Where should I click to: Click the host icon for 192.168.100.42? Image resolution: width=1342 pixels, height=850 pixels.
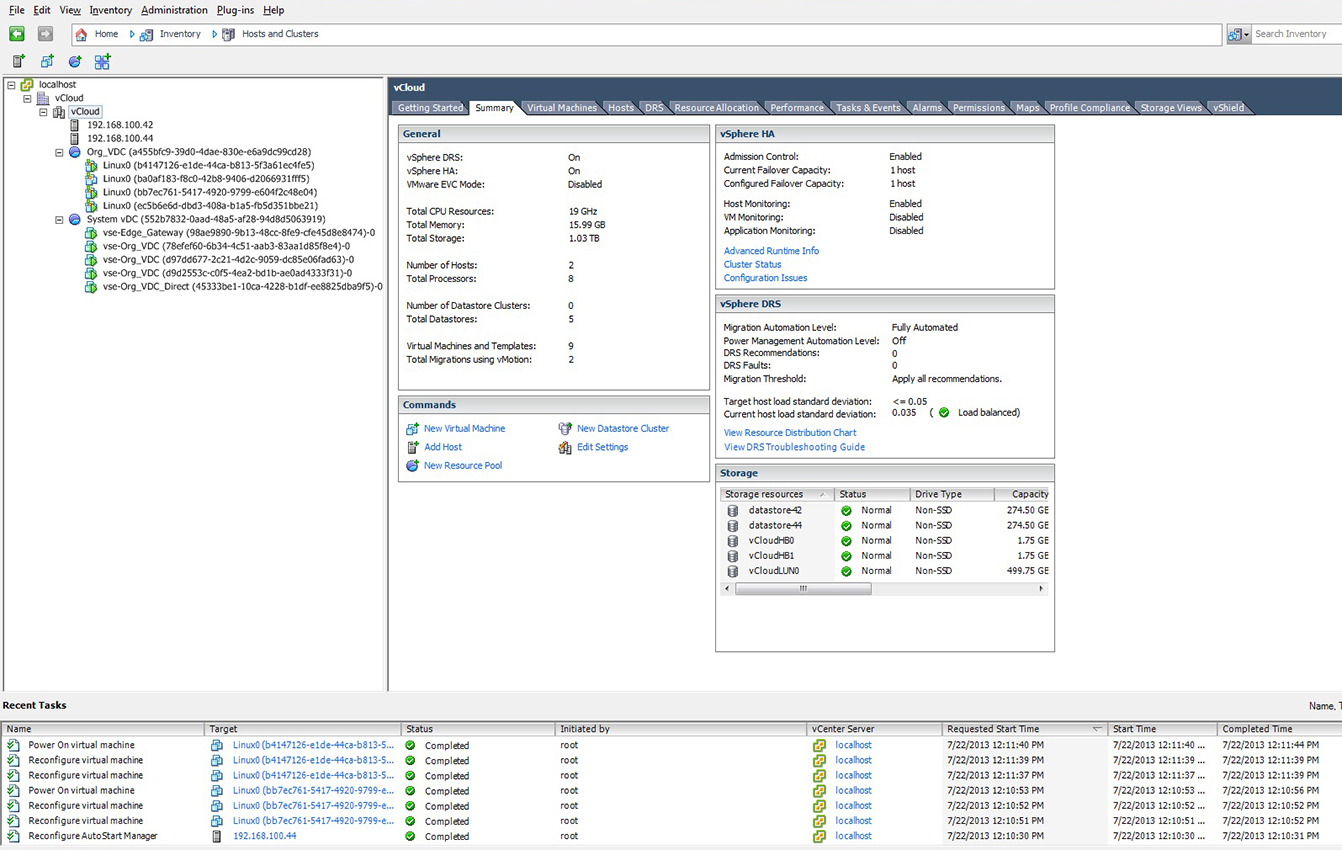(75, 125)
